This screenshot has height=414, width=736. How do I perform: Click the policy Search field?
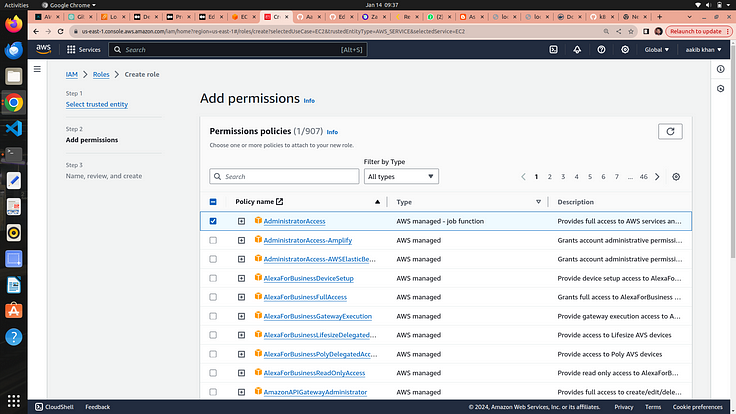[x=284, y=176]
